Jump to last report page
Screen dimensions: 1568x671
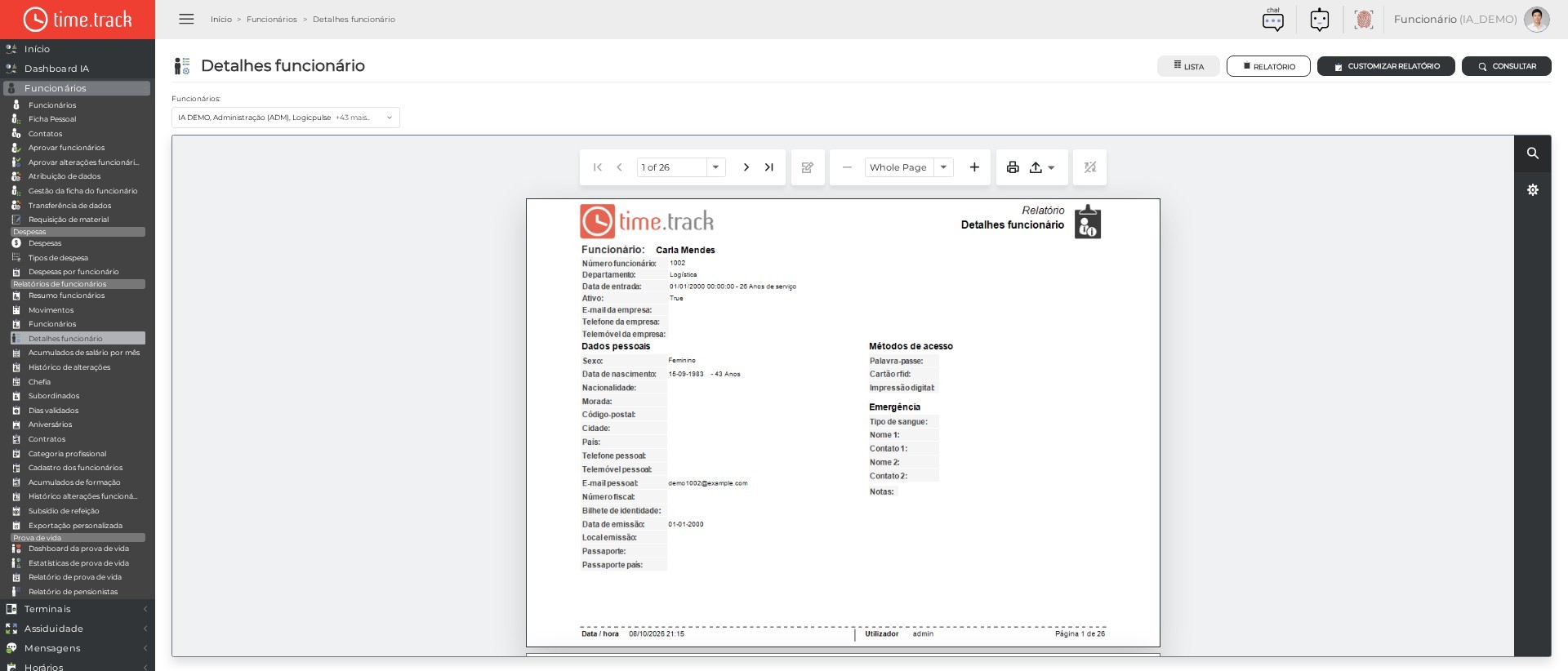point(768,167)
